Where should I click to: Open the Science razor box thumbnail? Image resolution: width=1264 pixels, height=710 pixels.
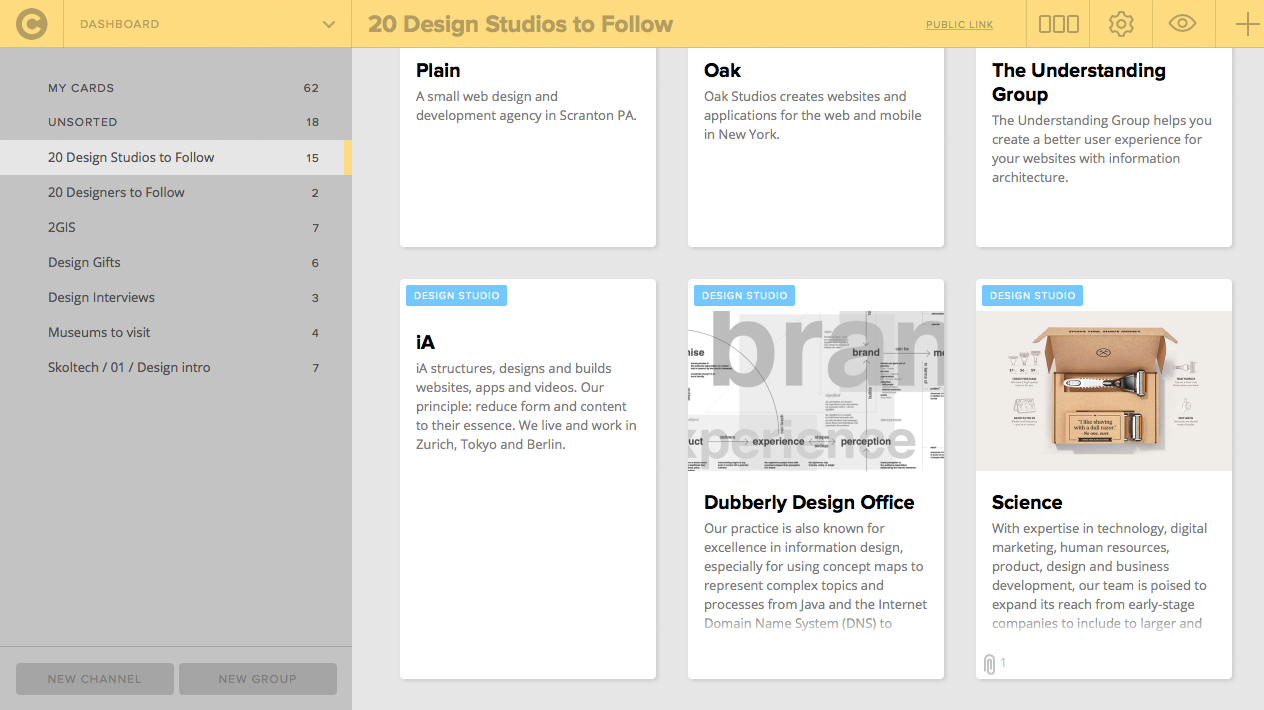1104,391
